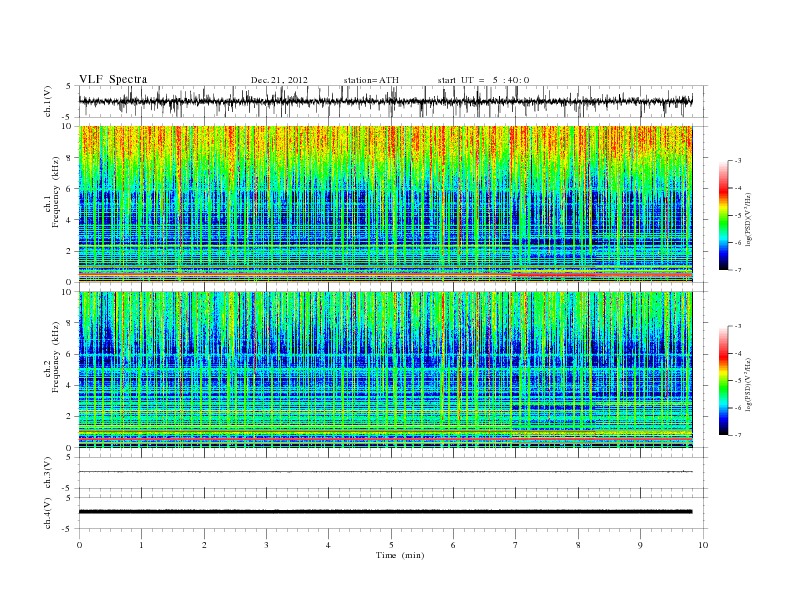The height and width of the screenshot is (612, 792).
Task: Click the "ch.4(V)" axis label
Action: point(48,513)
